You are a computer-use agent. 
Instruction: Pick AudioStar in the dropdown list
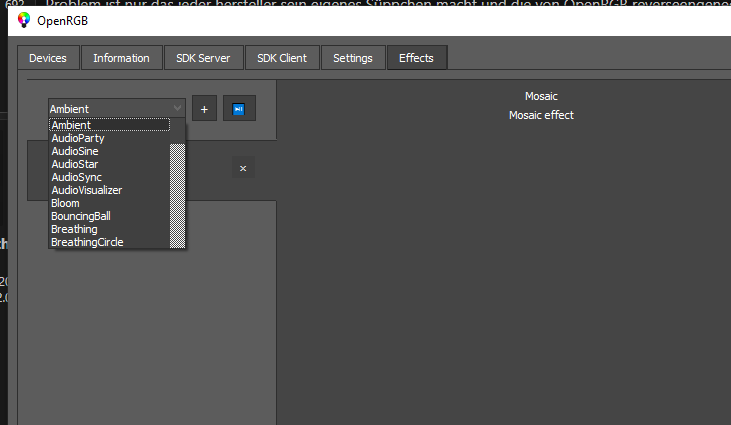(110, 164)
